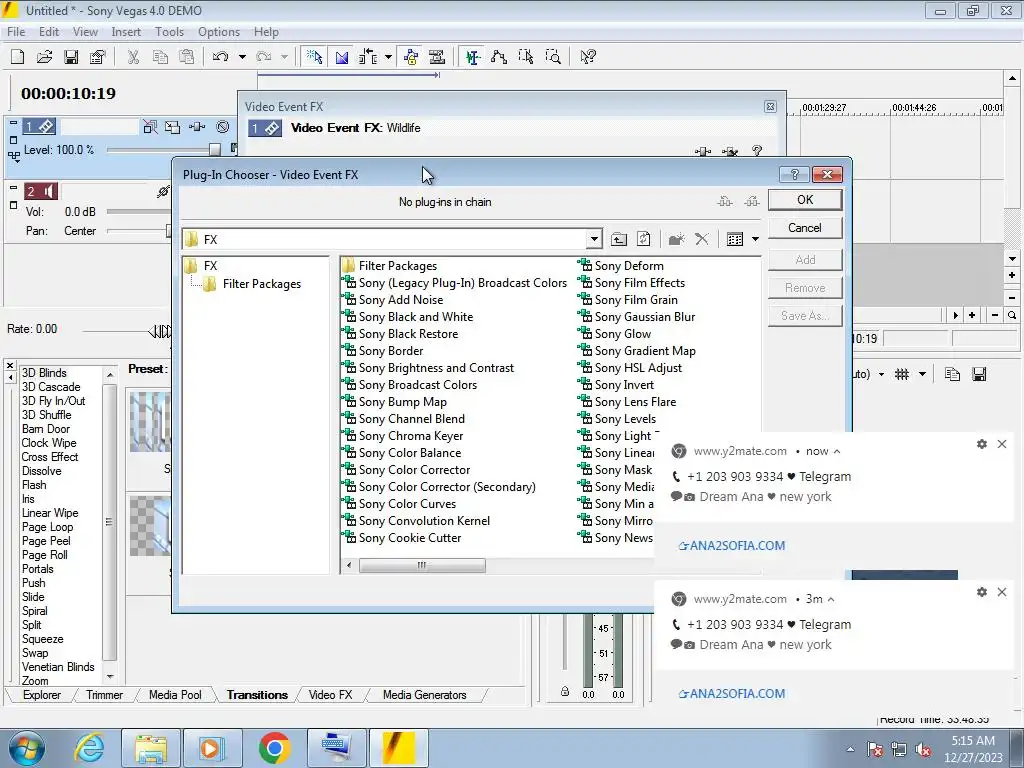Click the New Folder icon in Plug-In Chooser

pos(677,239)
